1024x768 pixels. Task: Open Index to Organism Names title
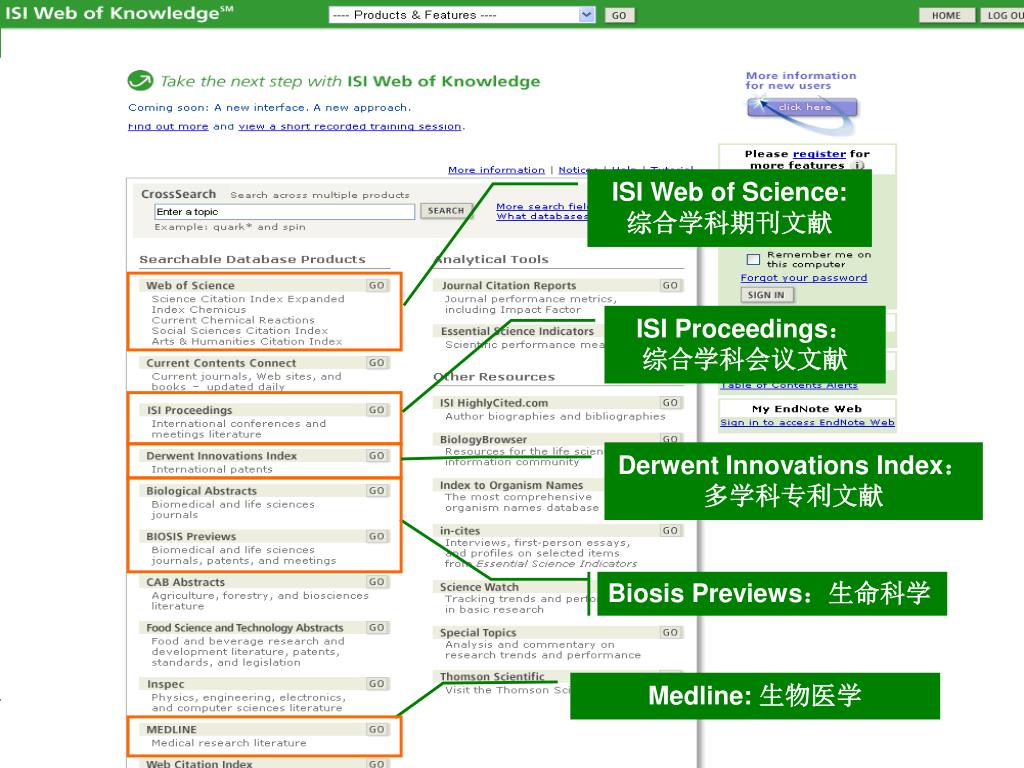511,485
